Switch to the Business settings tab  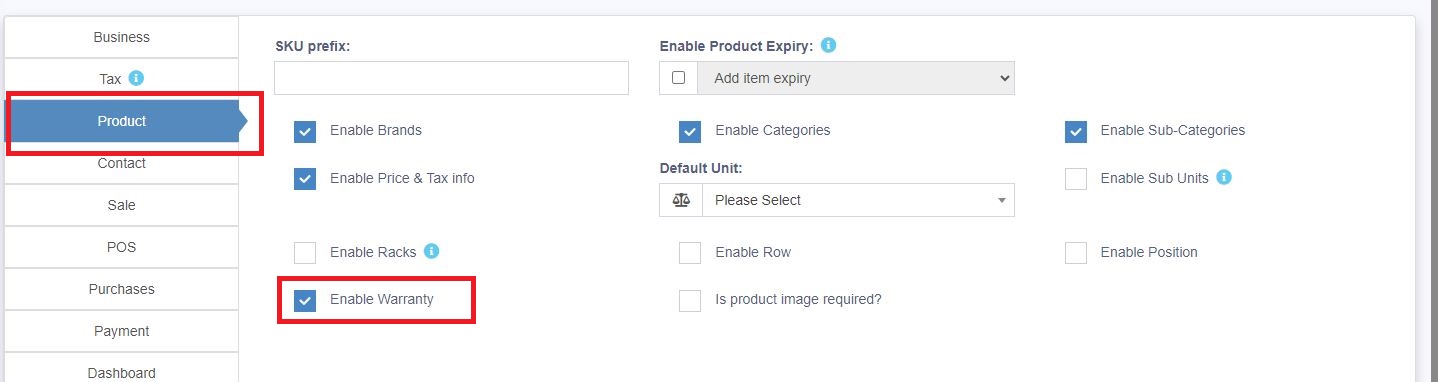(x=122, y=37)
